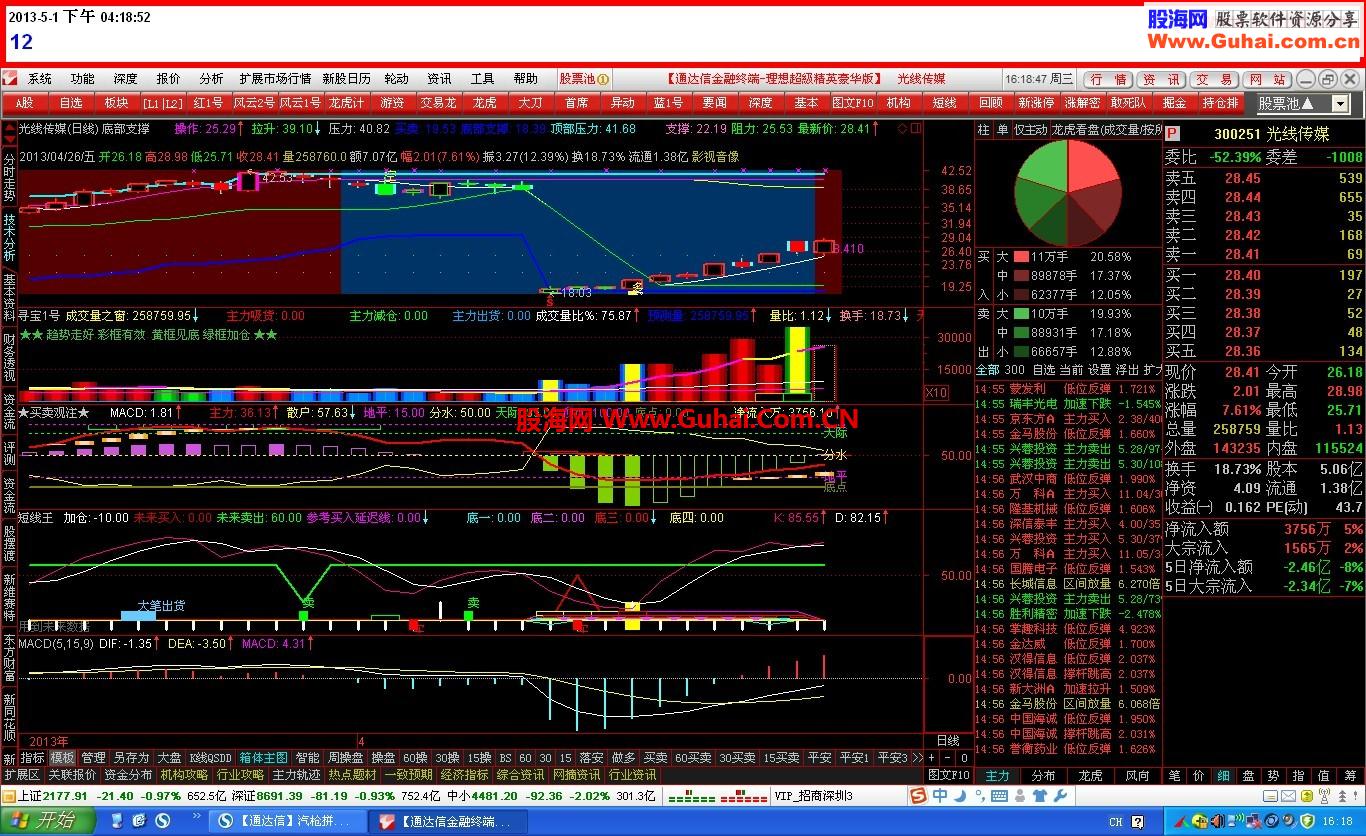1366x836 pixels.
Task: Open the 设置 option in alerts panel
Action: [1100, 370]
